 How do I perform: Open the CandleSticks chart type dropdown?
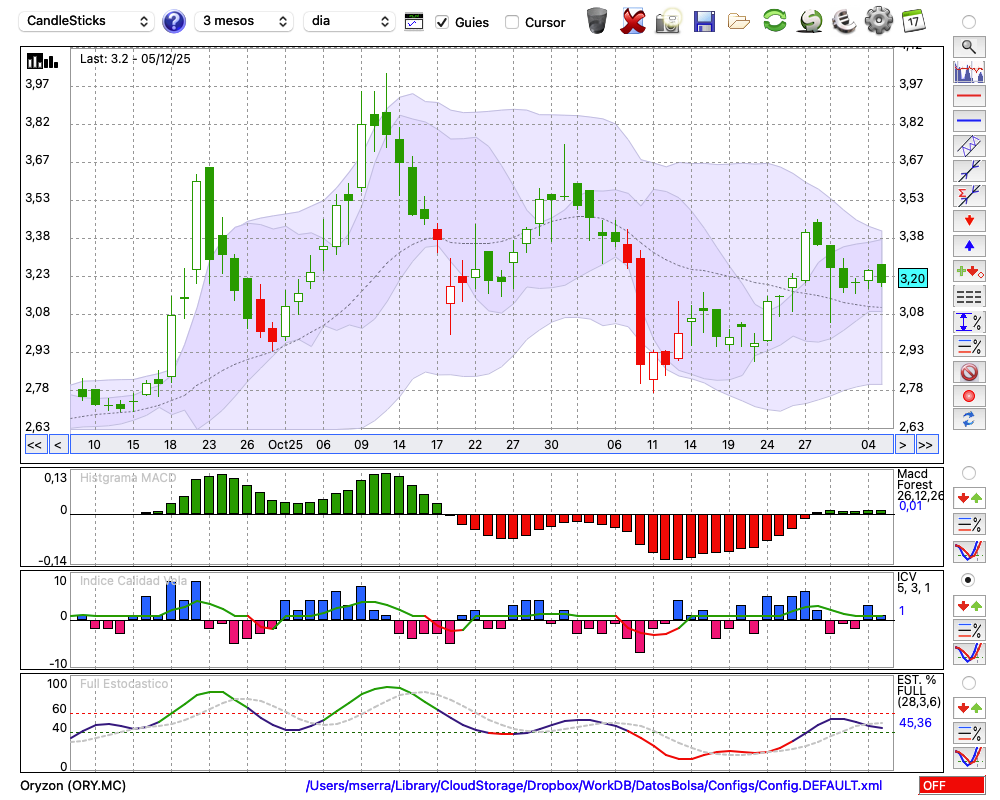click(87, 21)
